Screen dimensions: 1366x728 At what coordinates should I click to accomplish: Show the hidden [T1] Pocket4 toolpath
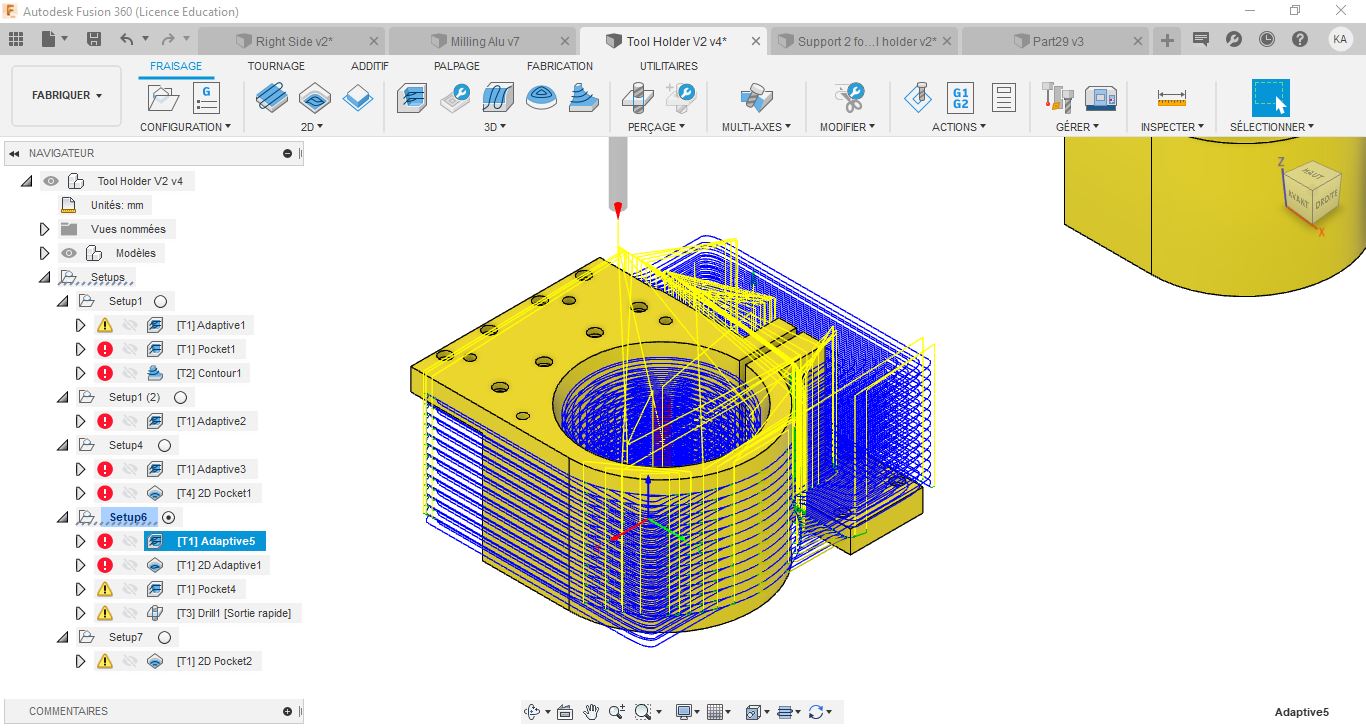click(x=129, y=589)
